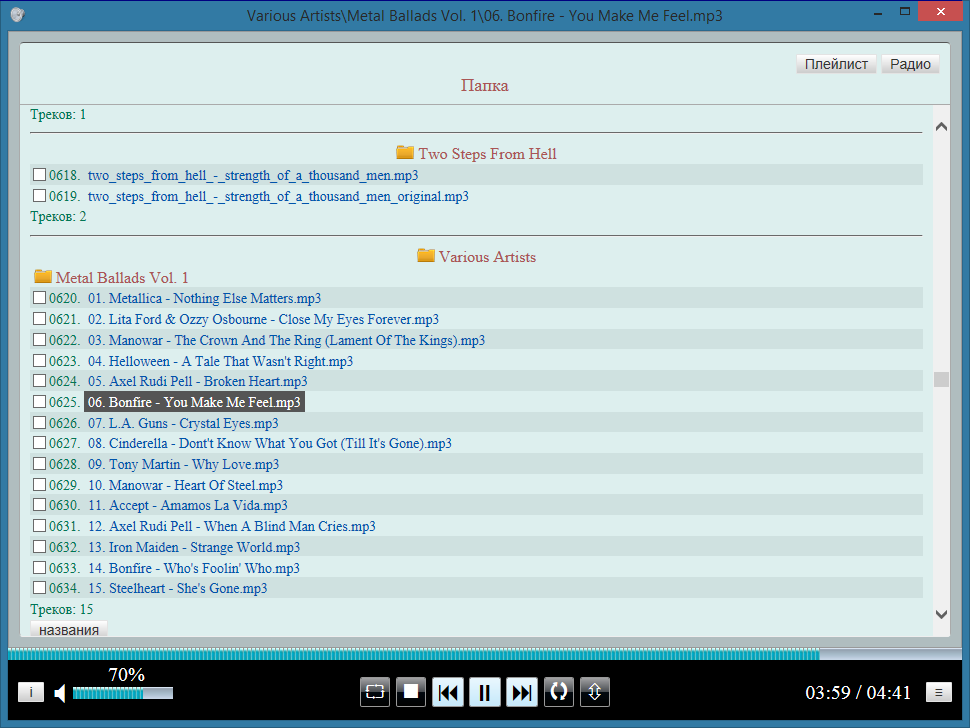Screen dimensions: 970x728
Task: Click the scrollbar up arrow
Action: (x=942, y=127)
